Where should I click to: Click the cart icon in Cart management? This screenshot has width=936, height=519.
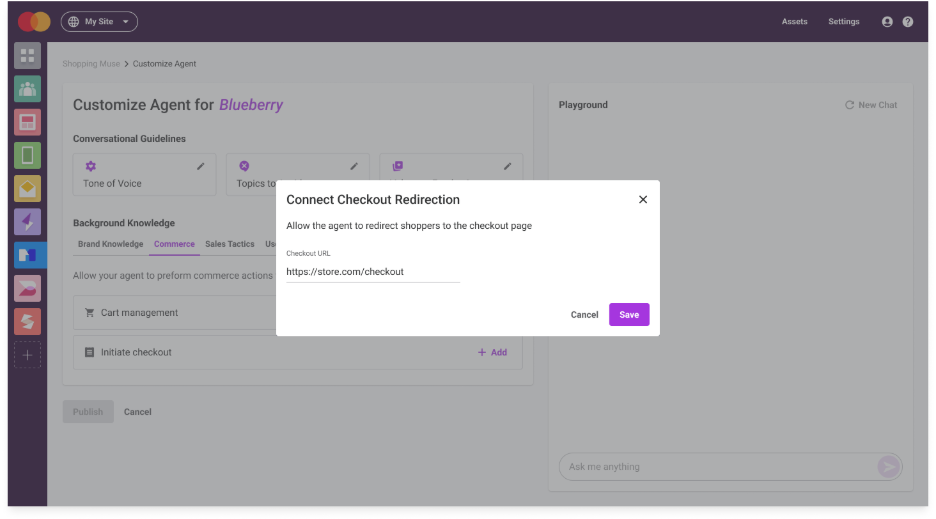[90, 312]
